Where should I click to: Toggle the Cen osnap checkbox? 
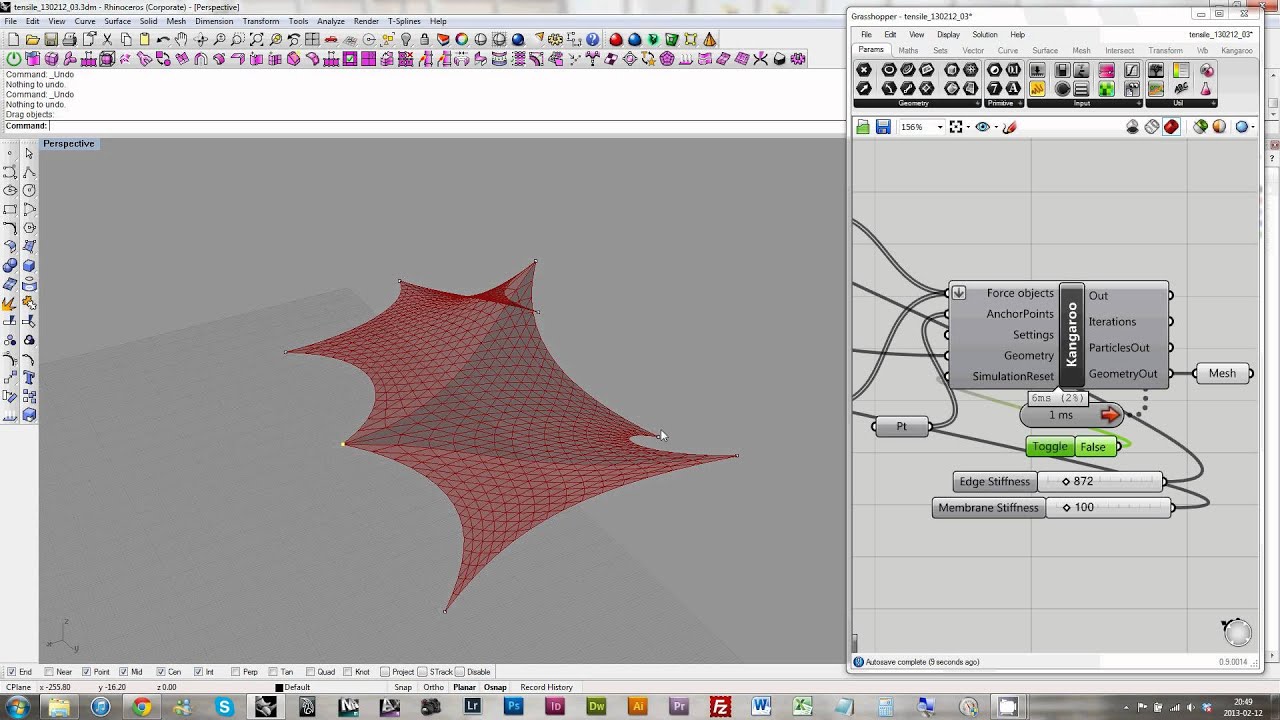pyautogui.click(x=161, y=672)
